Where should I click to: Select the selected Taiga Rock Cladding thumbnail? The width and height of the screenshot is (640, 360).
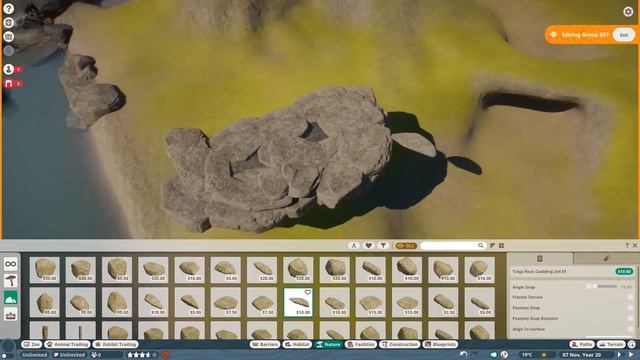(x=298, y=302)
